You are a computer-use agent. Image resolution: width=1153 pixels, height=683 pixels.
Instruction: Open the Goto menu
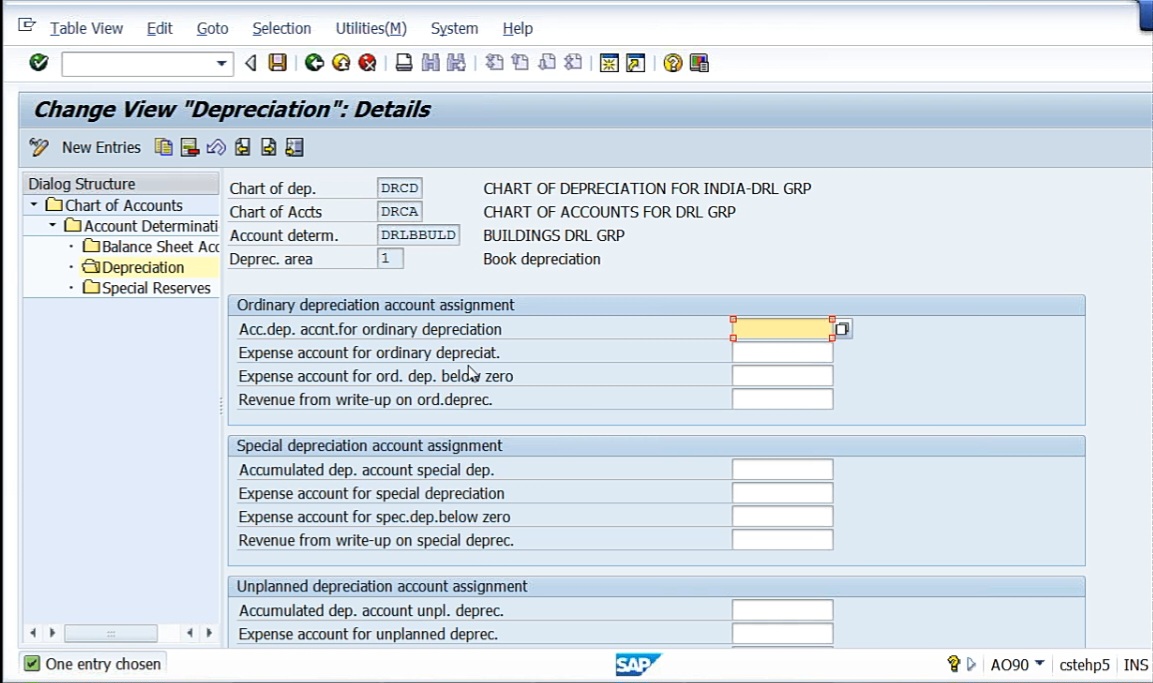coord(213,29)
